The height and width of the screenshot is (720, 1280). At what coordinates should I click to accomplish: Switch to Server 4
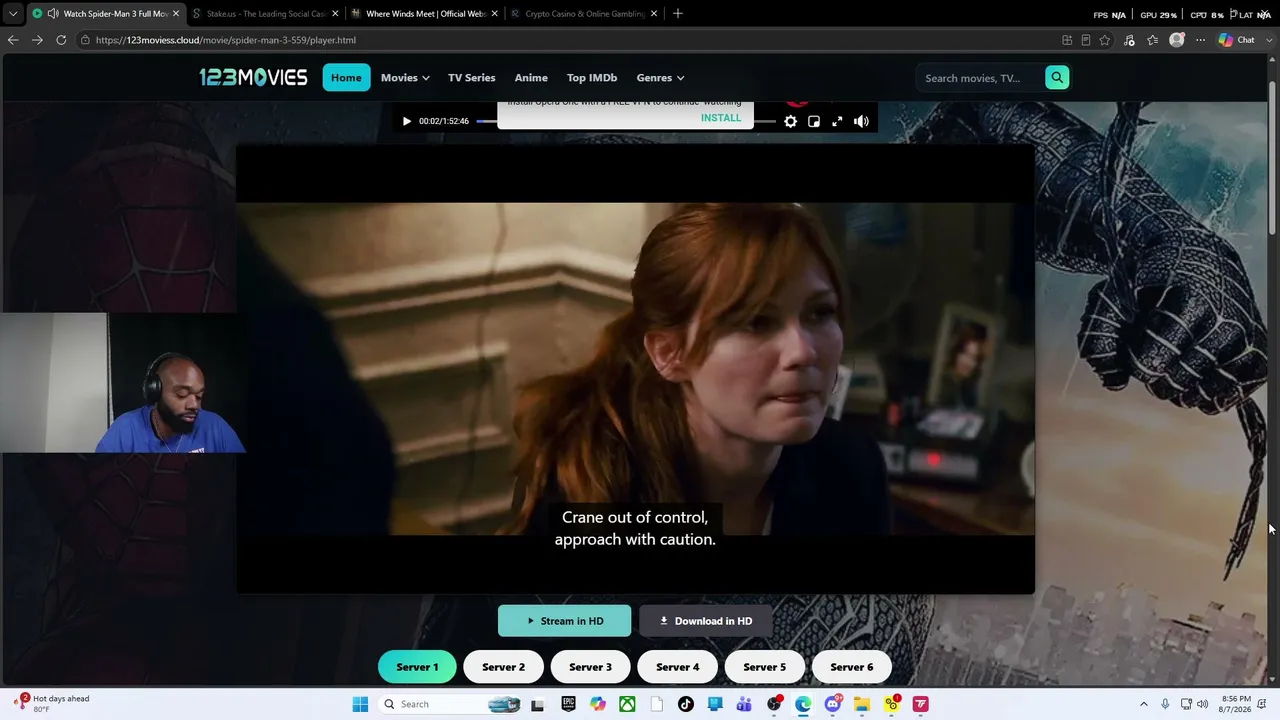pos(677,667)
